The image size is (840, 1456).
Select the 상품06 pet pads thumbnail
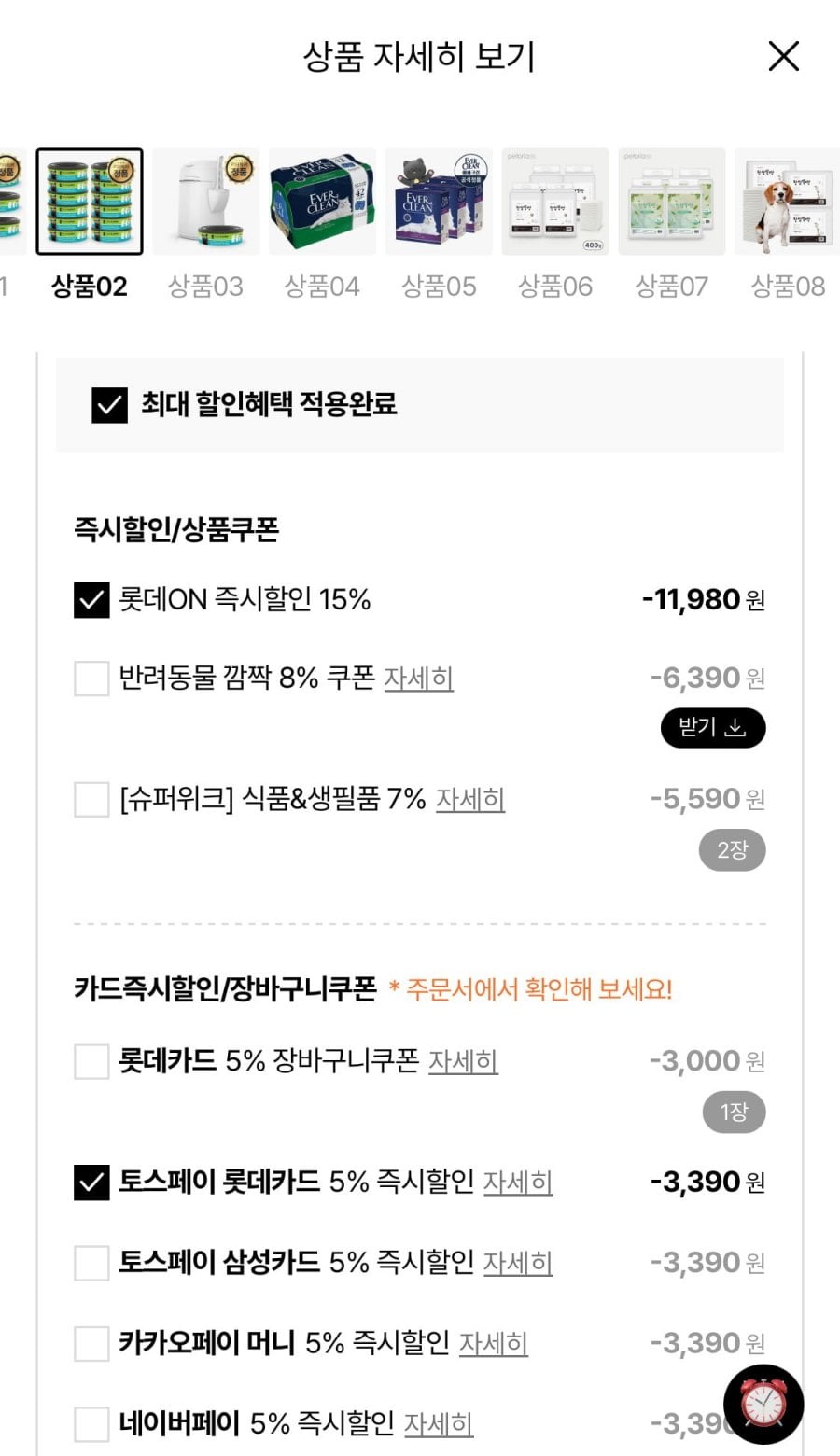[x=555, y=201]
